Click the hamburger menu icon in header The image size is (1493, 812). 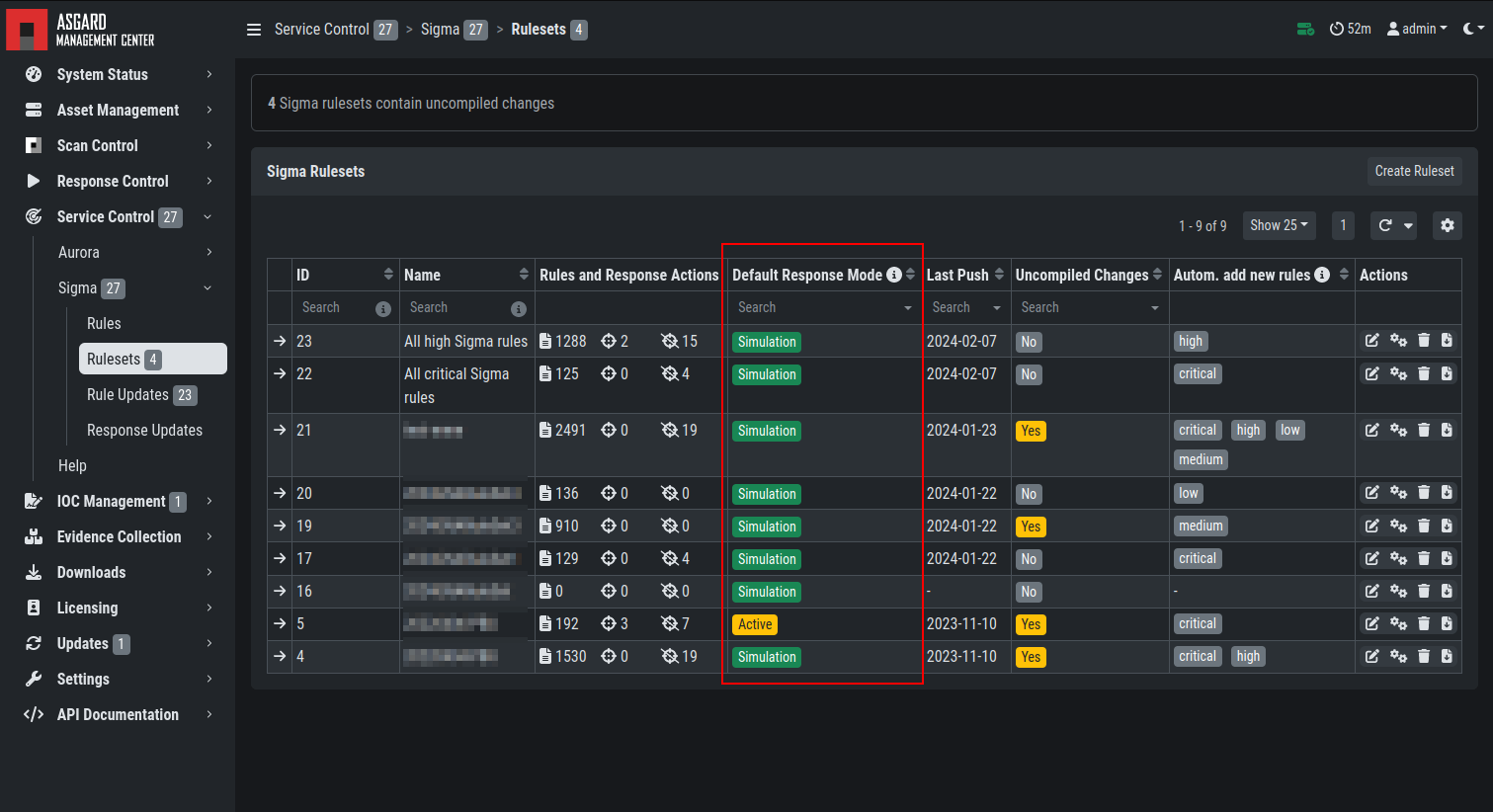pyautogui.click(x=254, y=30)
